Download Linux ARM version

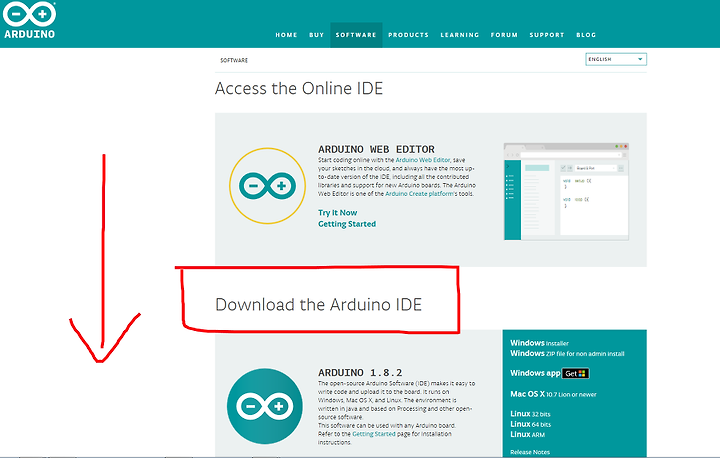pos(527,434)
